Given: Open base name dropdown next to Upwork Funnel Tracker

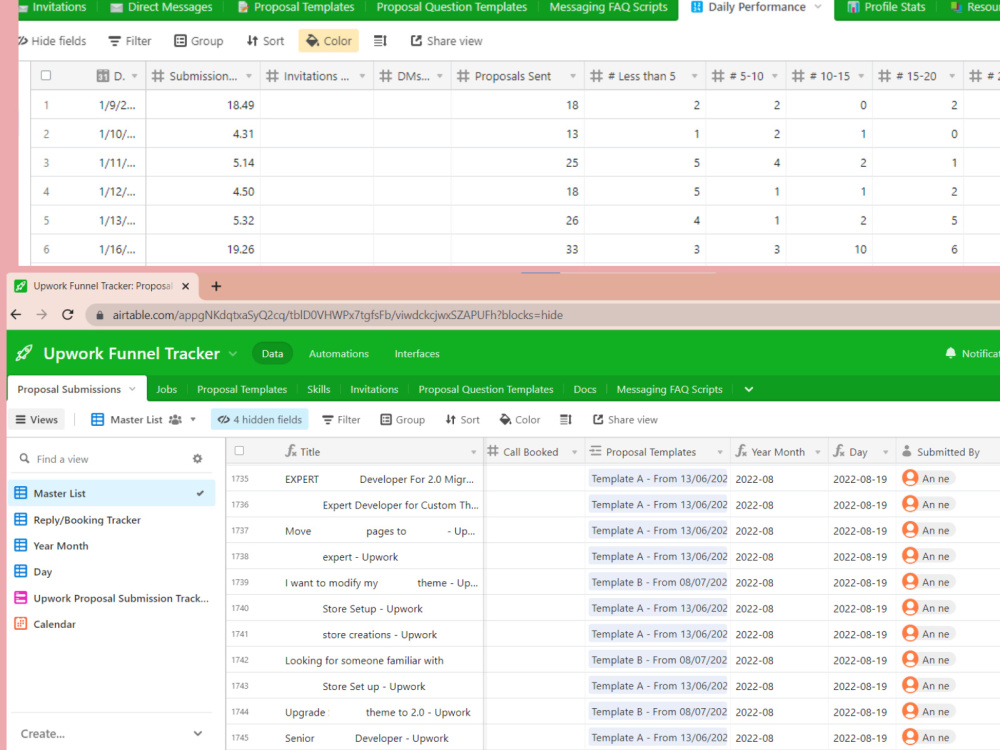Looking at the screenshot, I should coord(233,353).
